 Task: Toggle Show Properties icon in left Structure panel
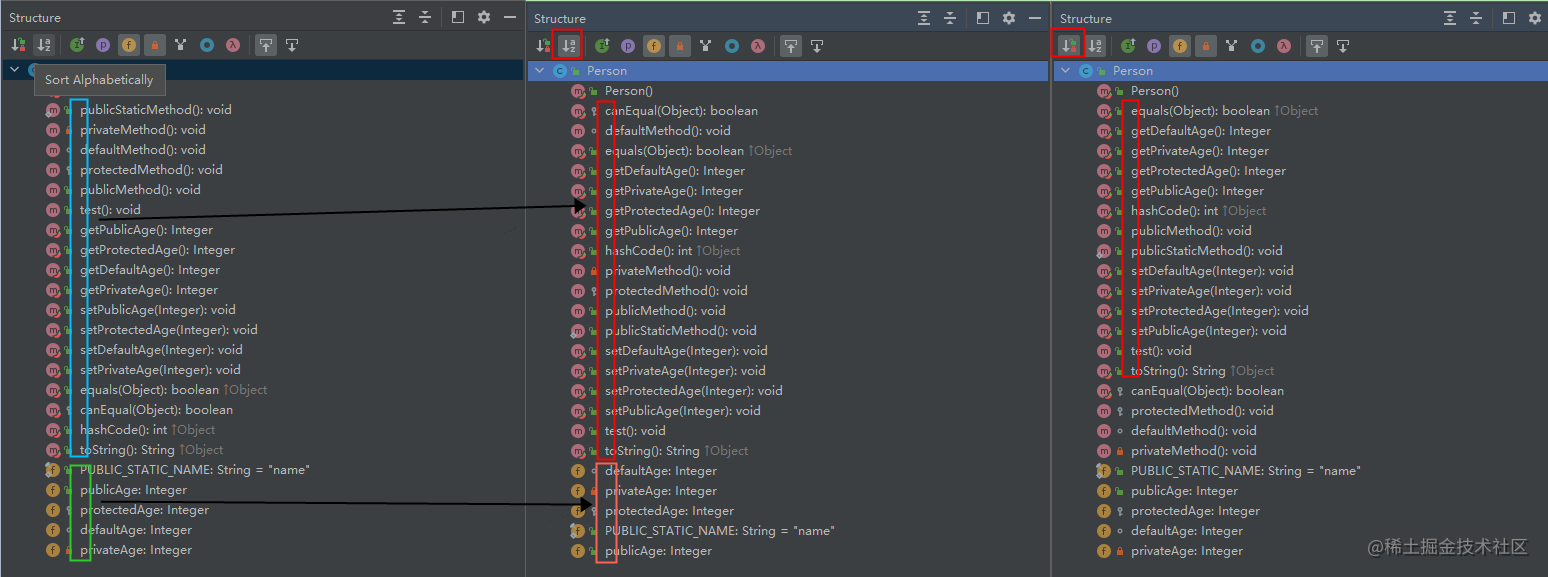[102, 44]
